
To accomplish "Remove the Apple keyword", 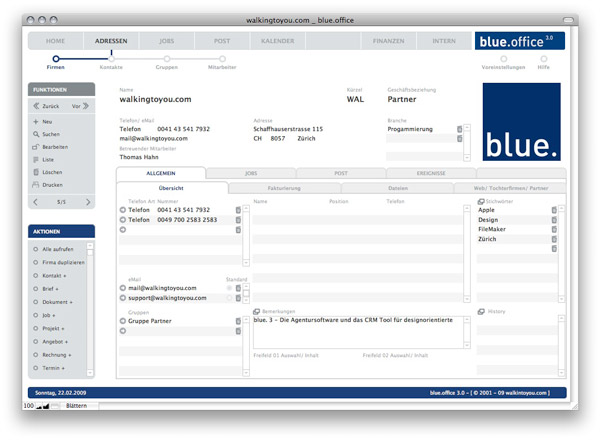I will click(x=554, y=210).
